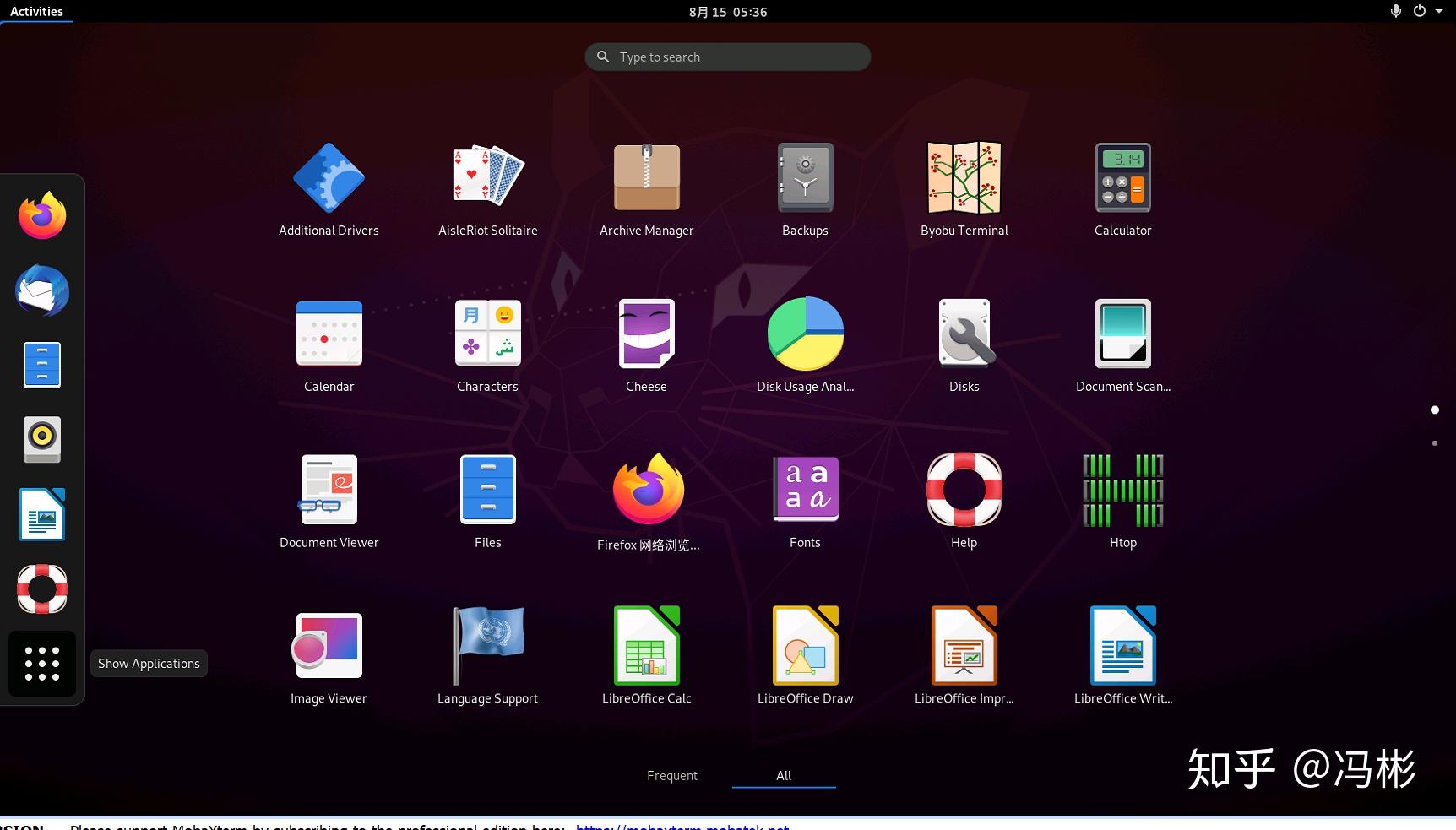Open Thunderbird mail from the dock
The height and width of the screenshot is (830, 1456).
(x=42, y=290)
